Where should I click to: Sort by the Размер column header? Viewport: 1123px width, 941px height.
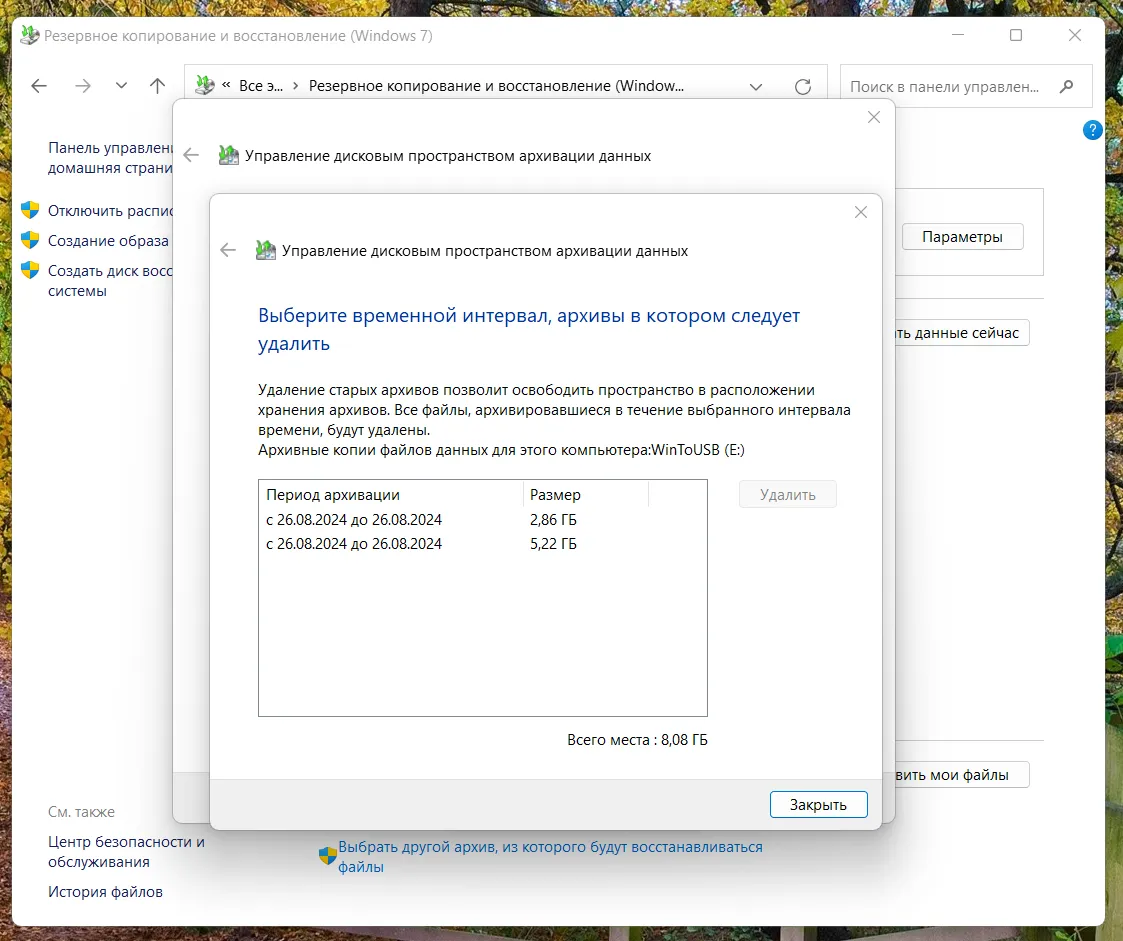coord(585,495)
